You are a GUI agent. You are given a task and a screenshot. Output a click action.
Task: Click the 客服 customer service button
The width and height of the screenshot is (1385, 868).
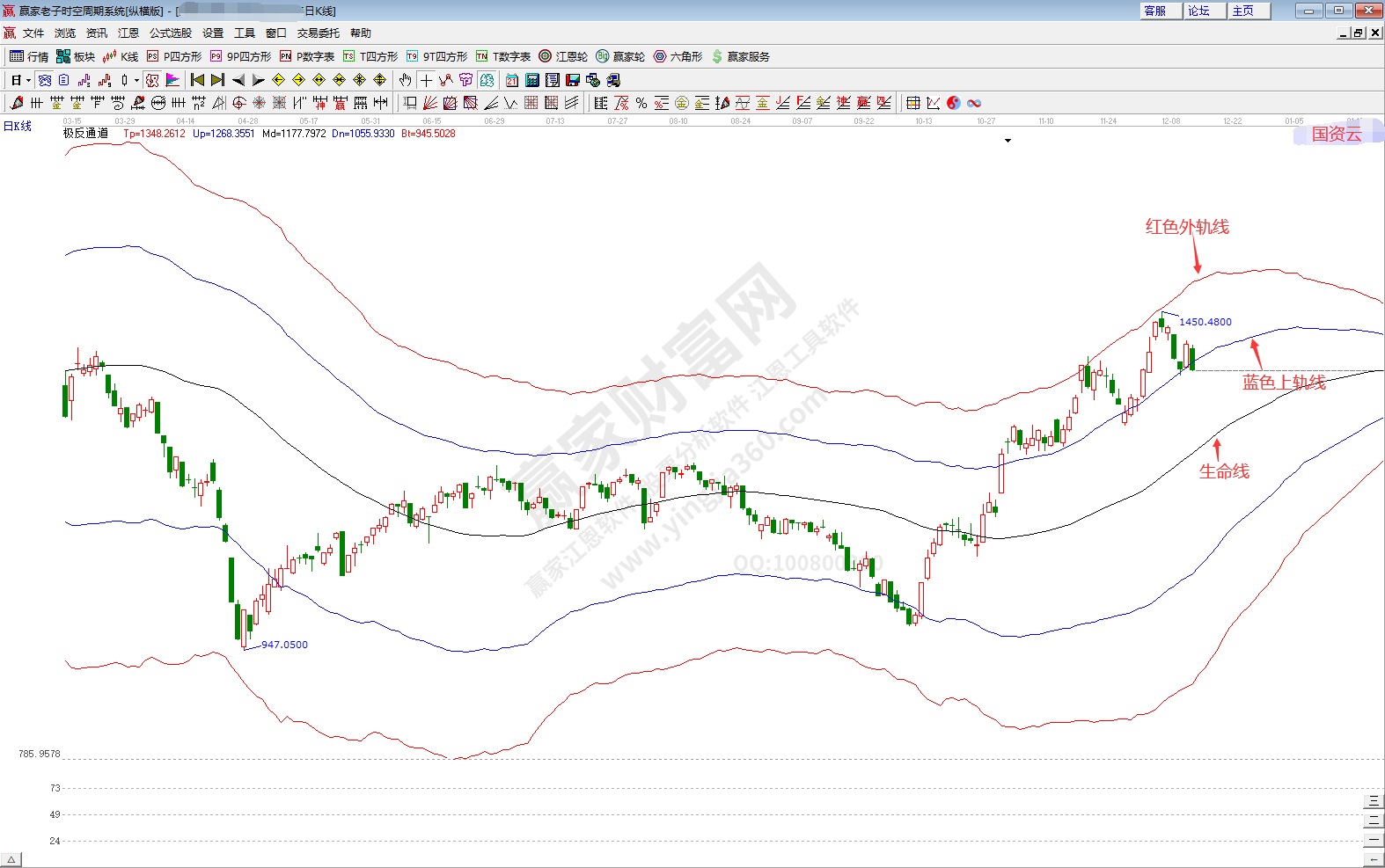1155,11
